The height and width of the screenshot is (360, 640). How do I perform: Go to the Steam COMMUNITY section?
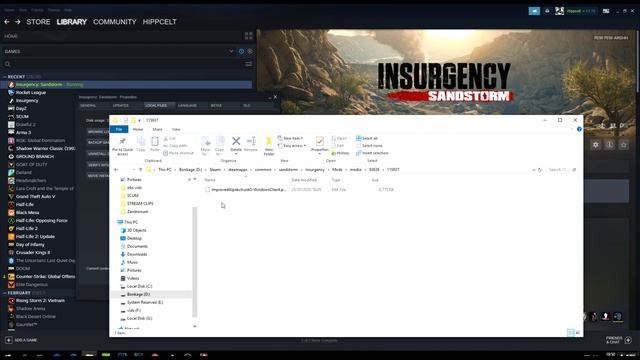pos(115,22)
